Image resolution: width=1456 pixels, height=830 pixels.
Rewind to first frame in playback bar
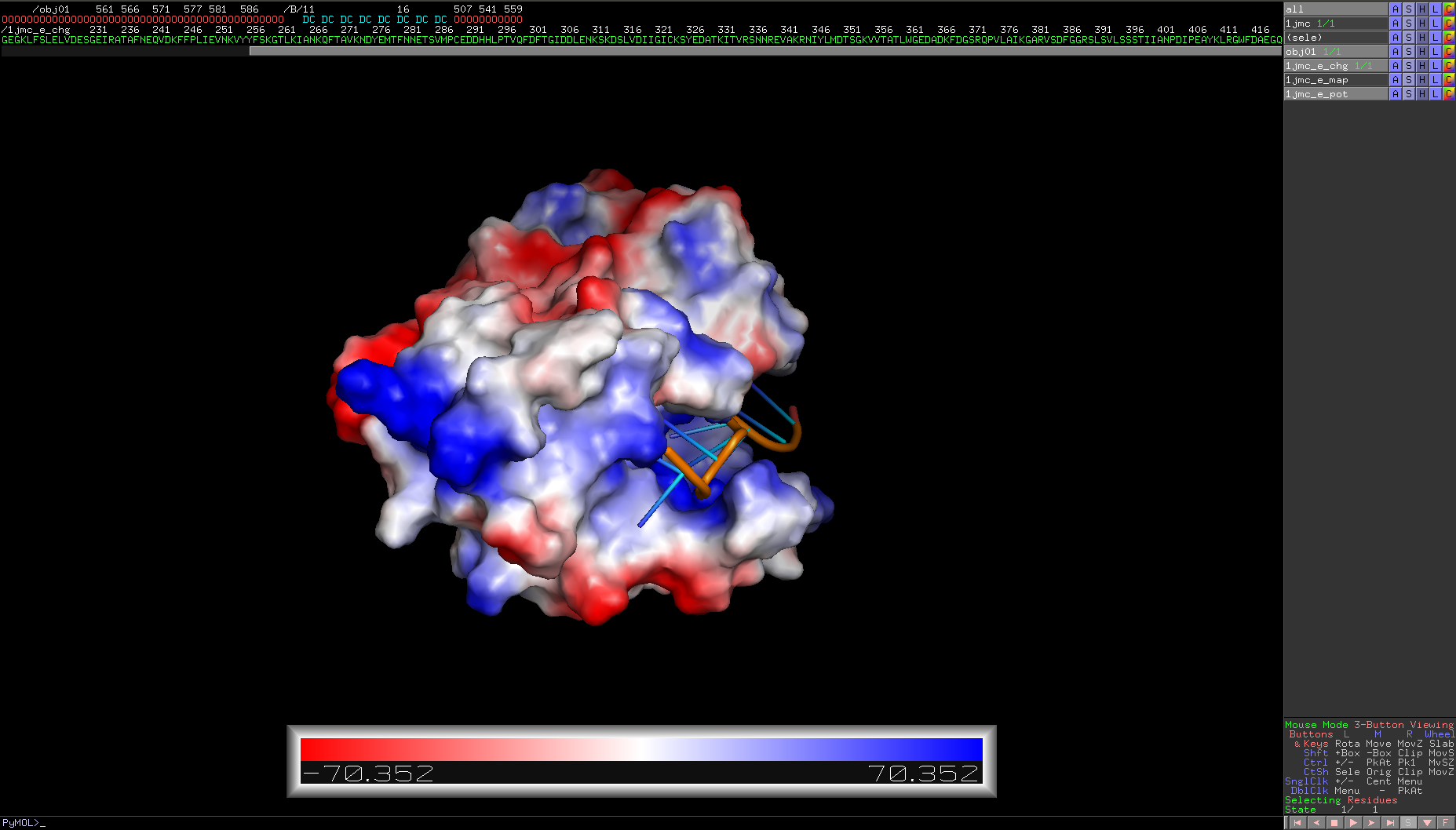tap(1297, 823)
